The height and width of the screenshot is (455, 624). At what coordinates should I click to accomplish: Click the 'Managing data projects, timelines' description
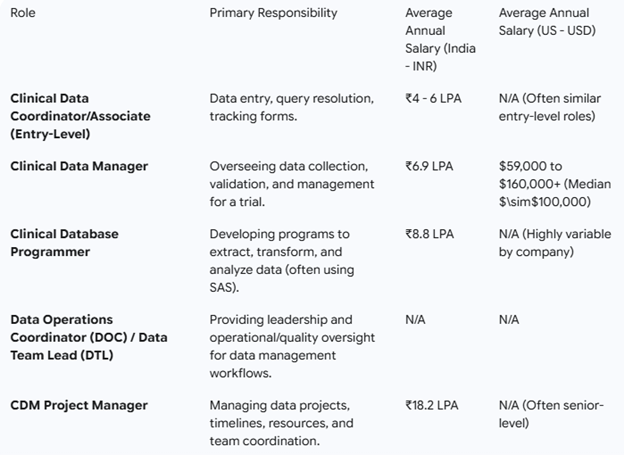[x=279, y=423]
